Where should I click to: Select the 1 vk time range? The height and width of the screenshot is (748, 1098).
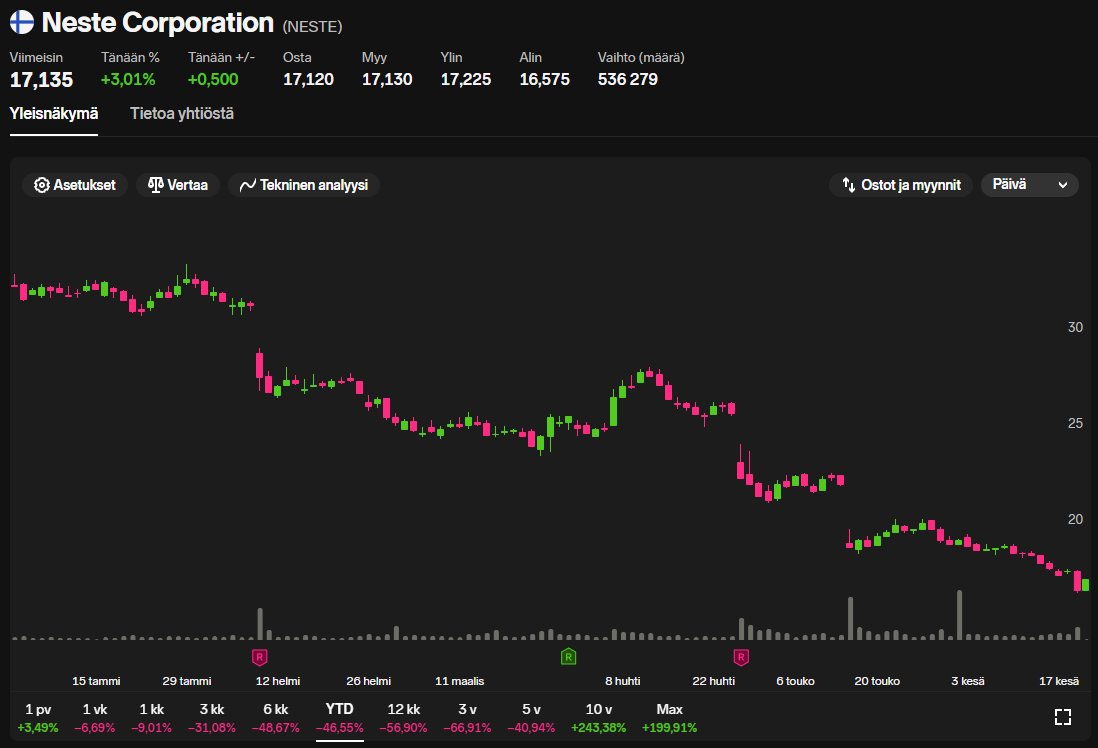95,718
